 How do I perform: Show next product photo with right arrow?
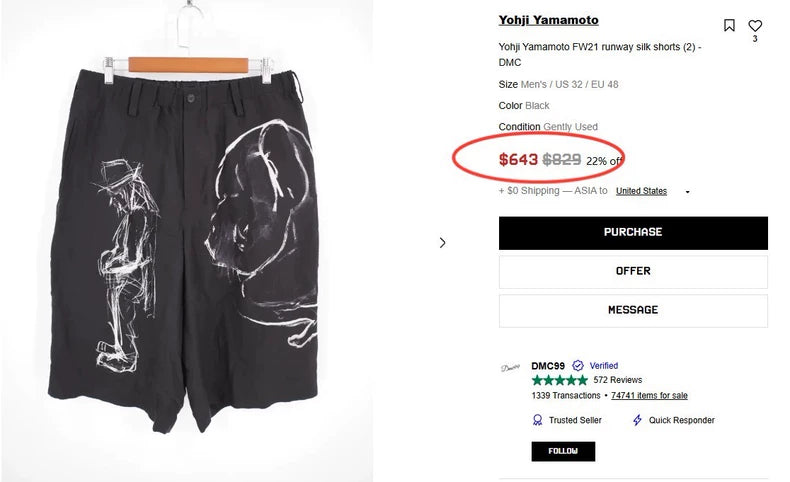[x=443, y=242]
